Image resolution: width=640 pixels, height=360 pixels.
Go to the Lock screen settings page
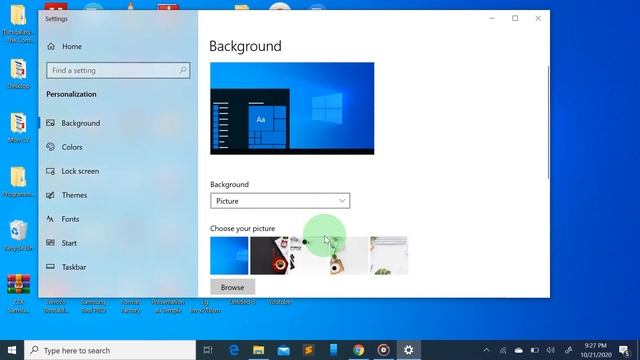80,171
